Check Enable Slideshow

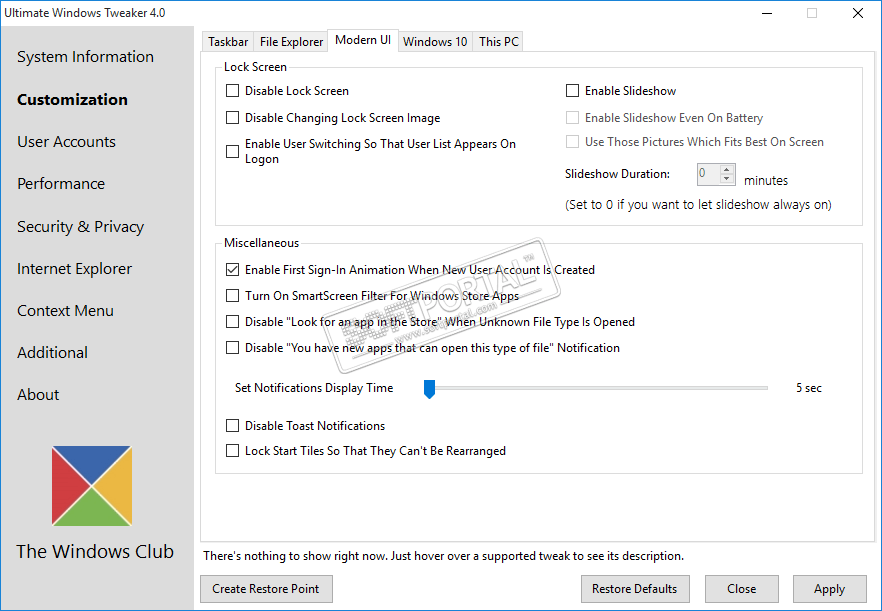(572, 91)
